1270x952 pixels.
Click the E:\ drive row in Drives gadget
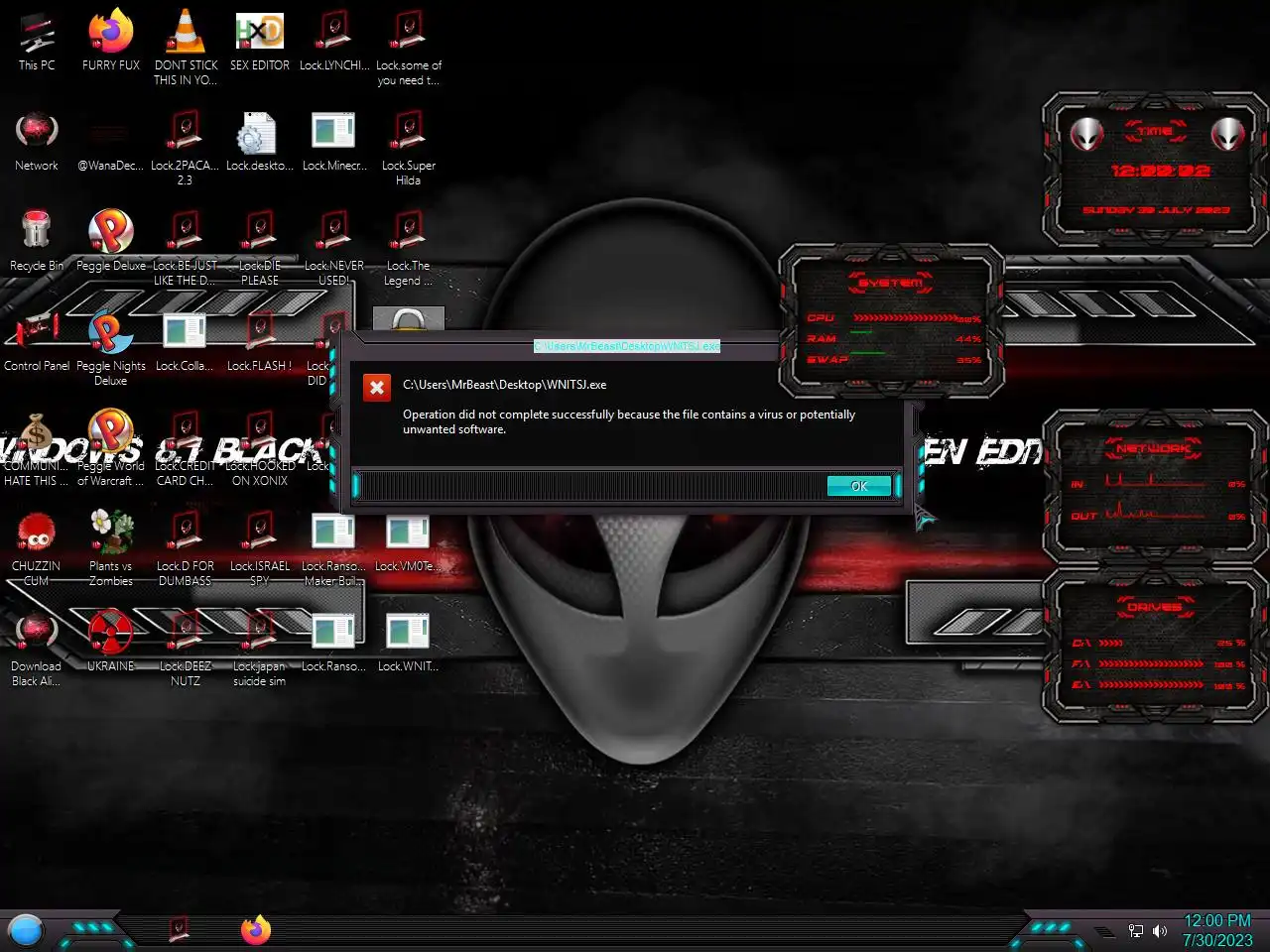tap(1159, 684)
